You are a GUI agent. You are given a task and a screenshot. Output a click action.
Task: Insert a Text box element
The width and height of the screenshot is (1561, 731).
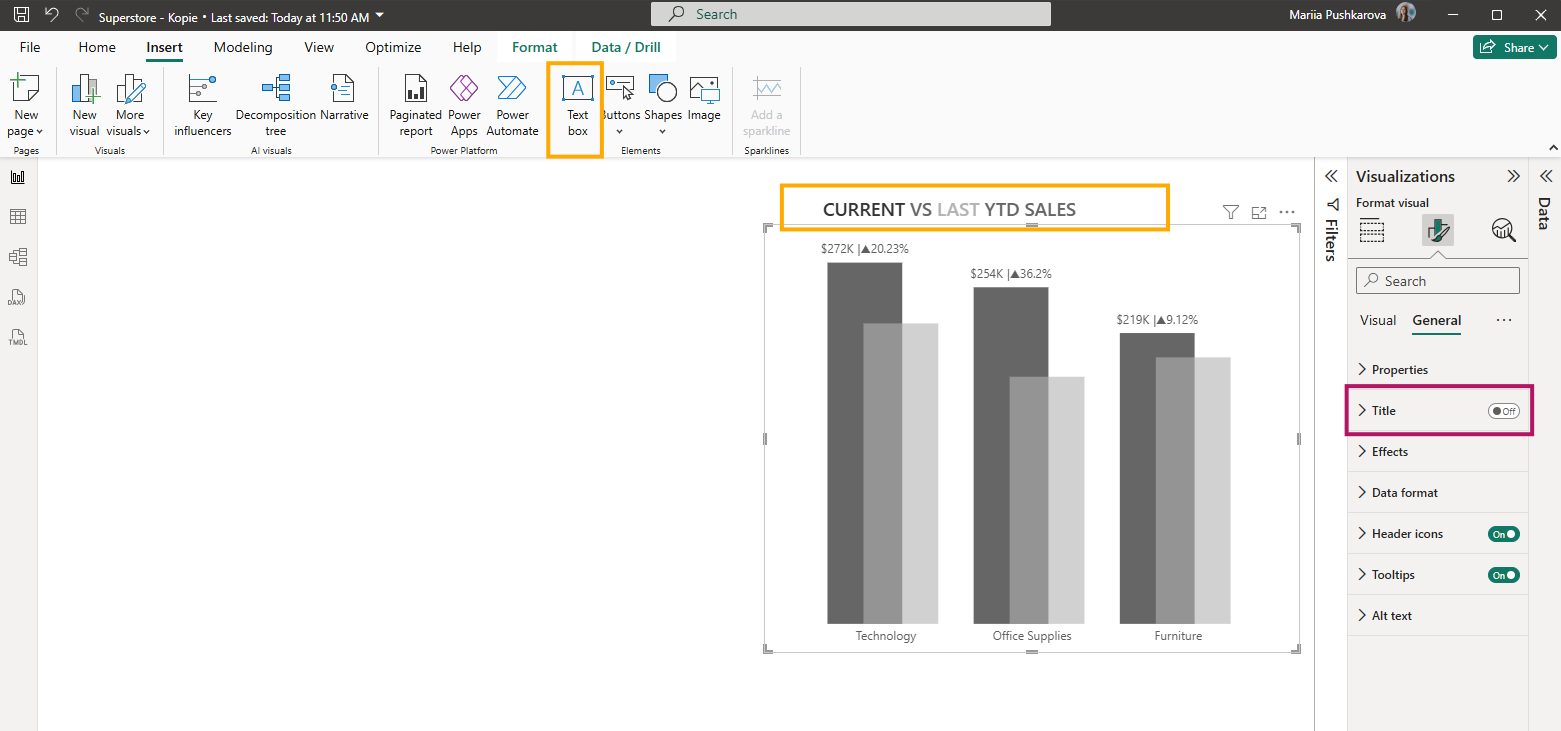pyautogui.click(x=577, y=105)
